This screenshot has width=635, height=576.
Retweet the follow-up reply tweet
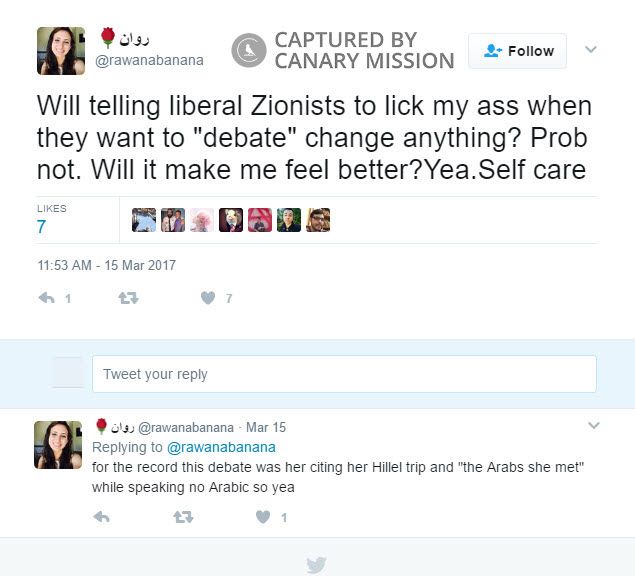tap(183, 517)
